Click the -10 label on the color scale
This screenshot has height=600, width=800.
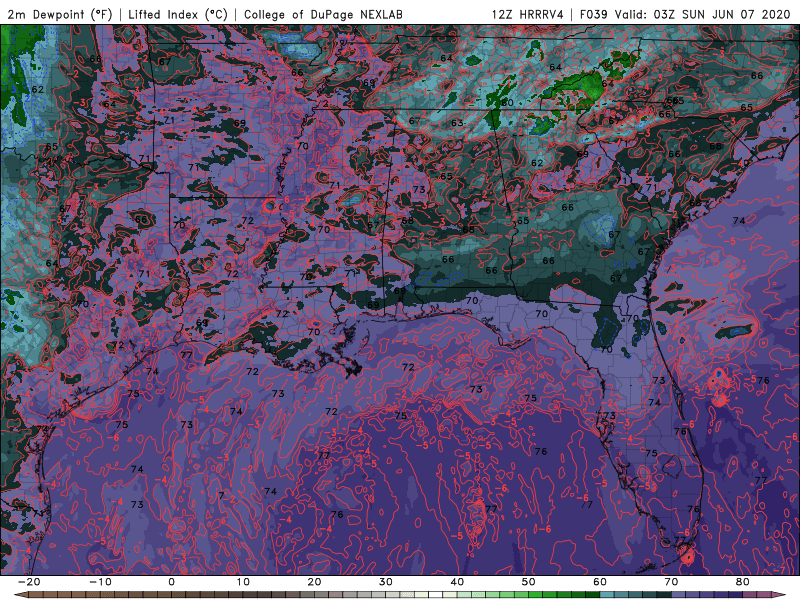(100, 582)
